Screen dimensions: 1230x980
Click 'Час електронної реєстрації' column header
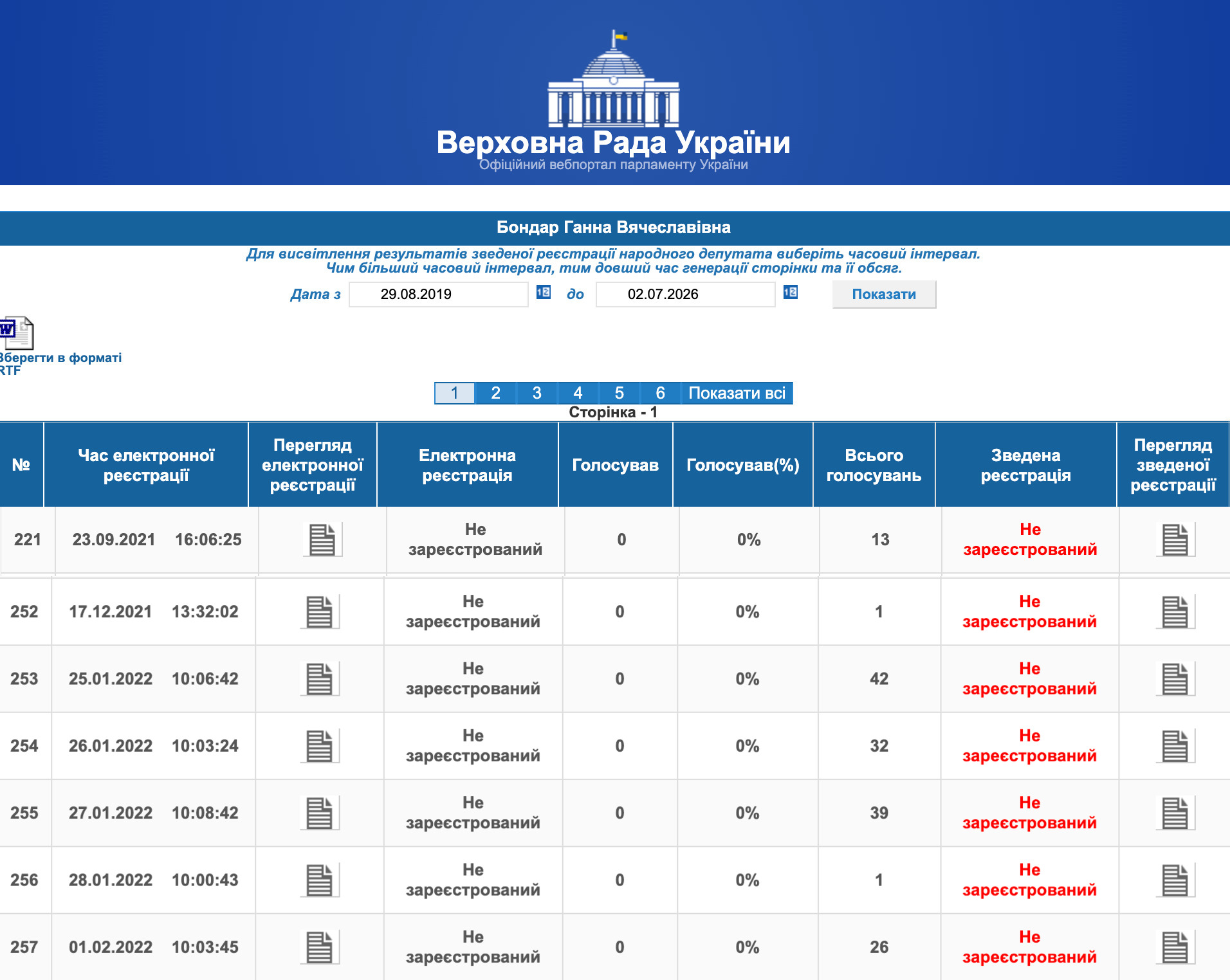point(146,465)
